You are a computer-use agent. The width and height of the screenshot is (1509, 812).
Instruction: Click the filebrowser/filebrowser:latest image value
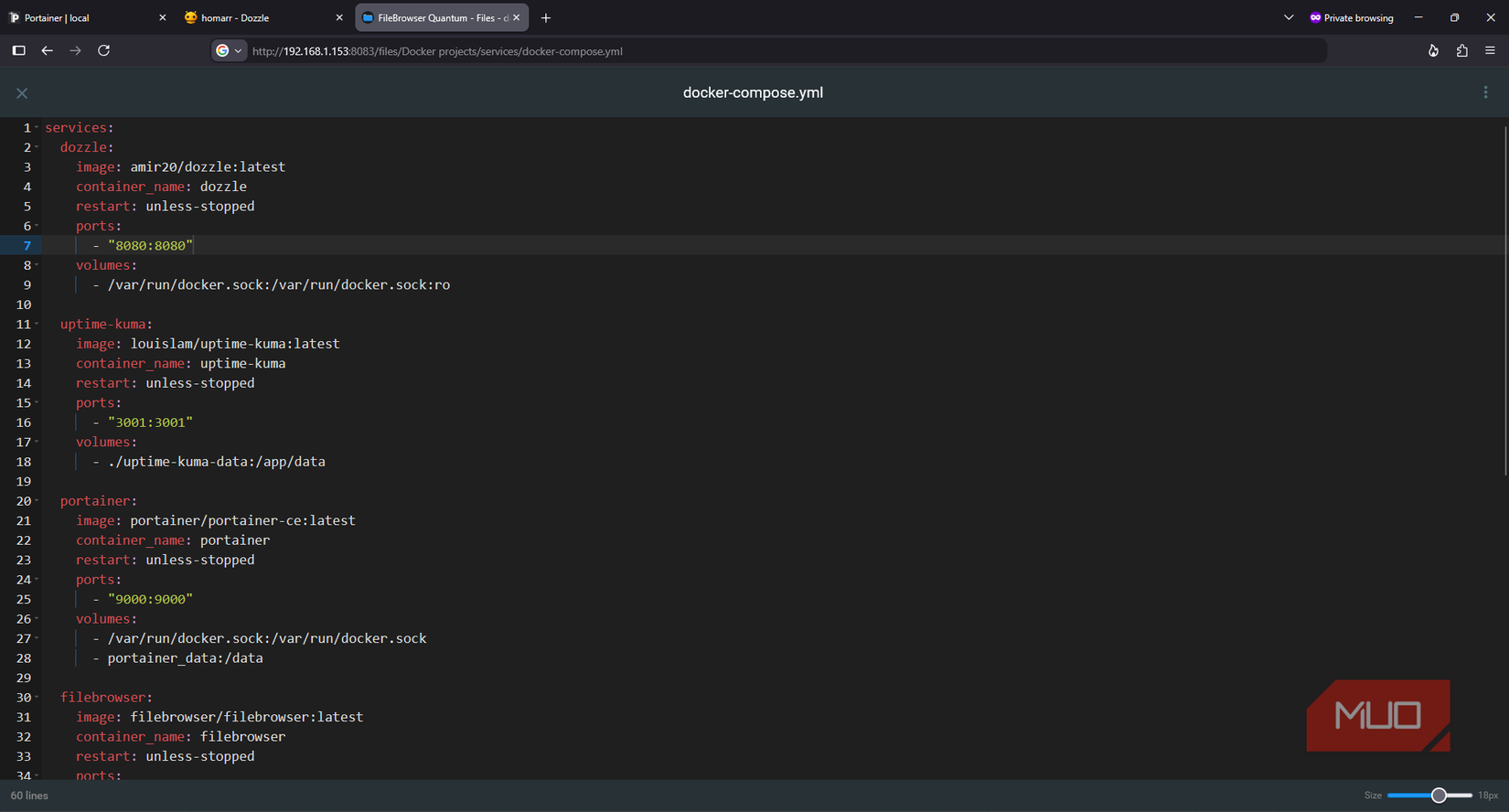point(247,717)
